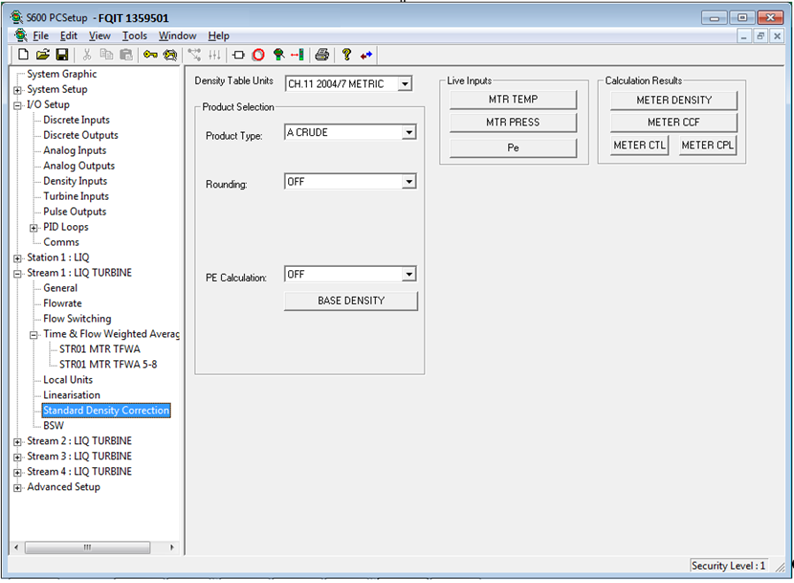Click the MTR PRESS live input button
The height and width of the screenshot is (583, 794).
tap(513, 122)
